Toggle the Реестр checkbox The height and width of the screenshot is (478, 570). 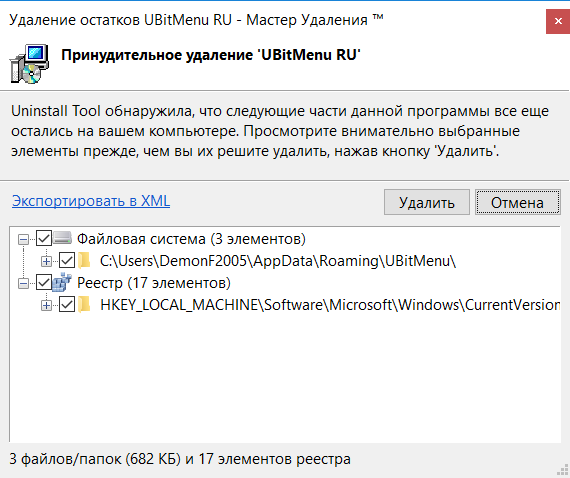tap(44, 282)
